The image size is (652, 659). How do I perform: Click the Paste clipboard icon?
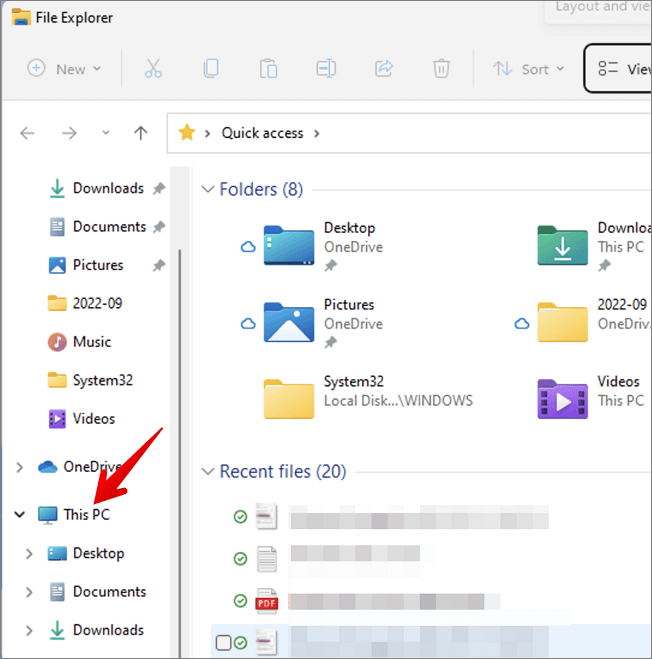pyautogui.click(x=268, y=69)
